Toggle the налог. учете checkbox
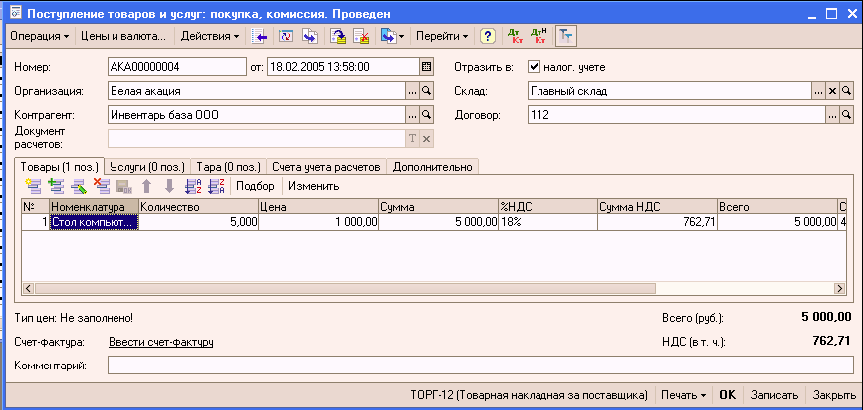The image size is (863, 410). point(534,67)
